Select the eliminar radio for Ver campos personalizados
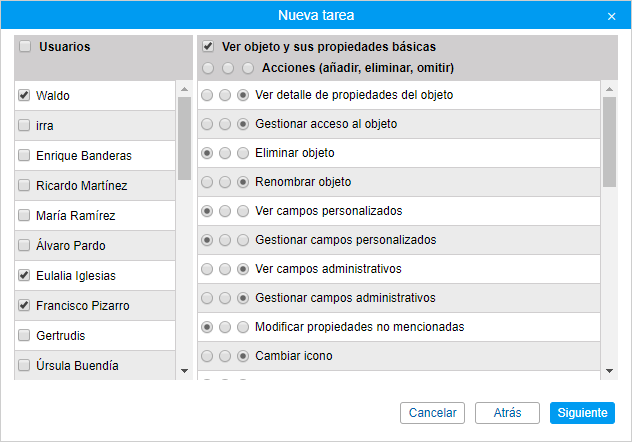This screenshot has height=442, width=632. (x=225, y=212)
